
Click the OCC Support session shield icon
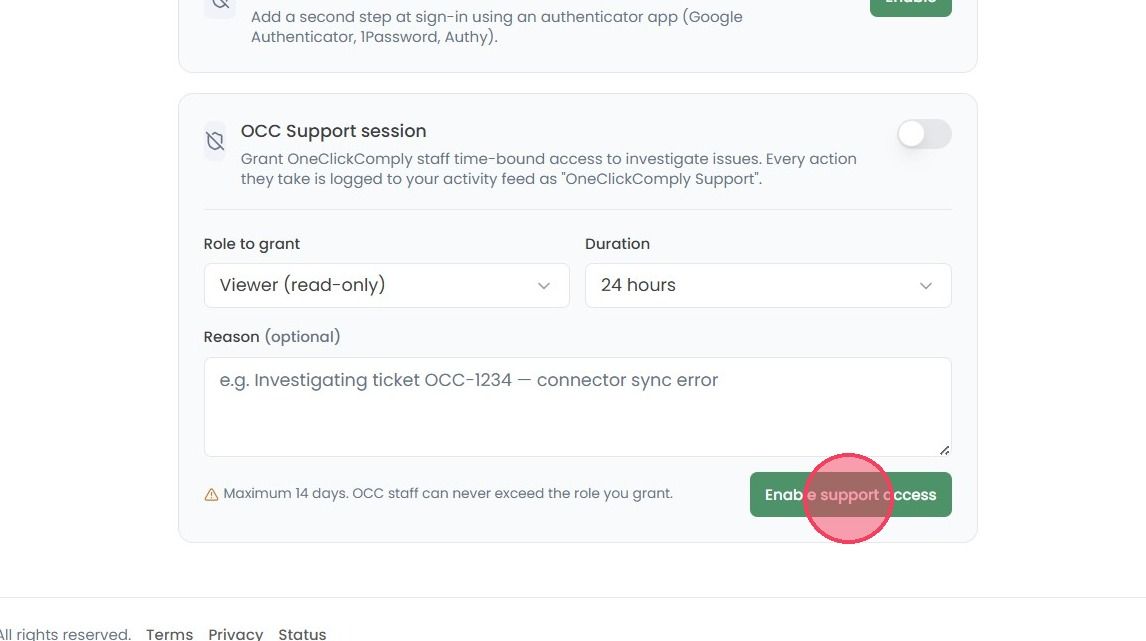(215, 141)
